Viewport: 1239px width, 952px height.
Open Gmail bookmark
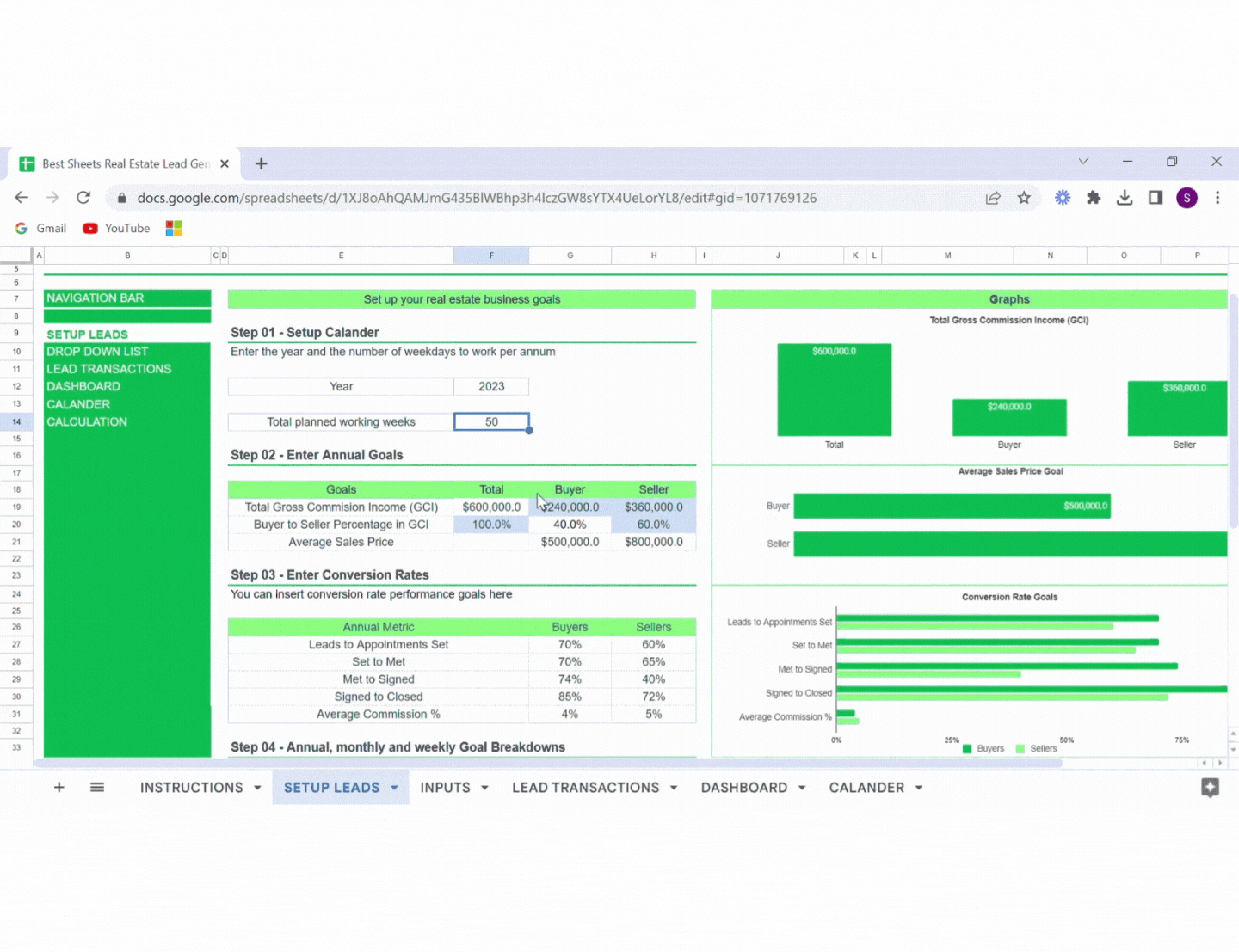[x=40, y=229]
